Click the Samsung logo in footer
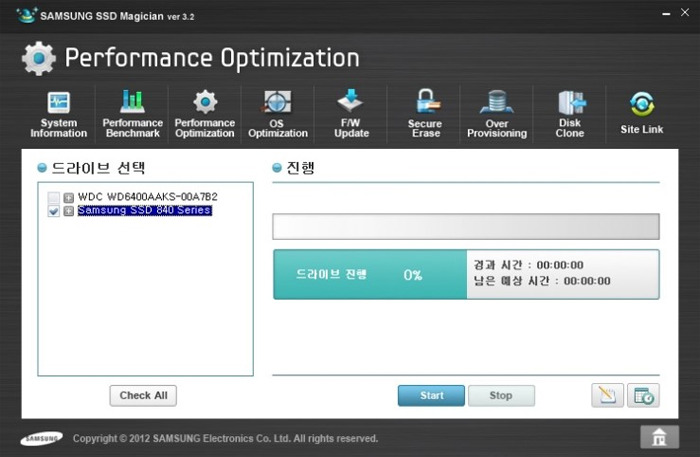 tap(42, 439)
